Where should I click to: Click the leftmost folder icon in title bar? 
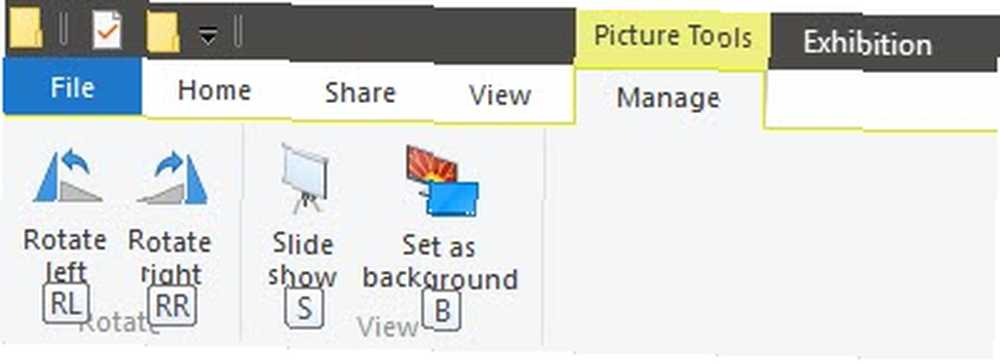[x=26, y=30]
